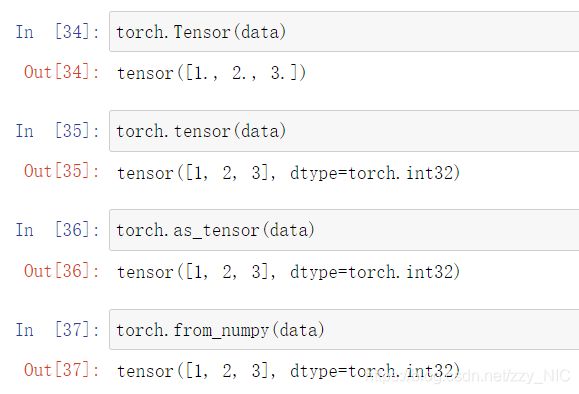
Task: Click the blog.csdn.net watermark link
Action: [x=470, y=376]
